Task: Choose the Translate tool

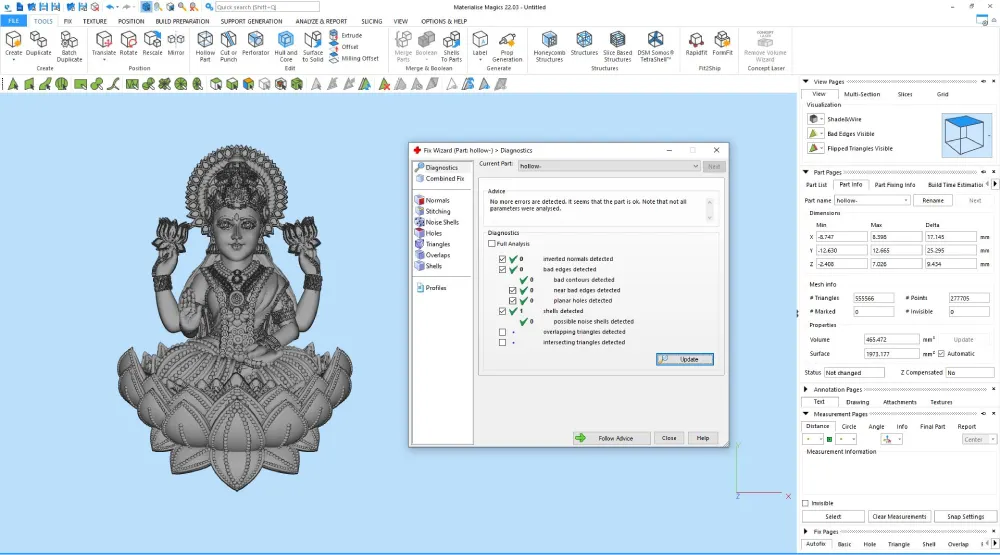Action: (103, 45)
